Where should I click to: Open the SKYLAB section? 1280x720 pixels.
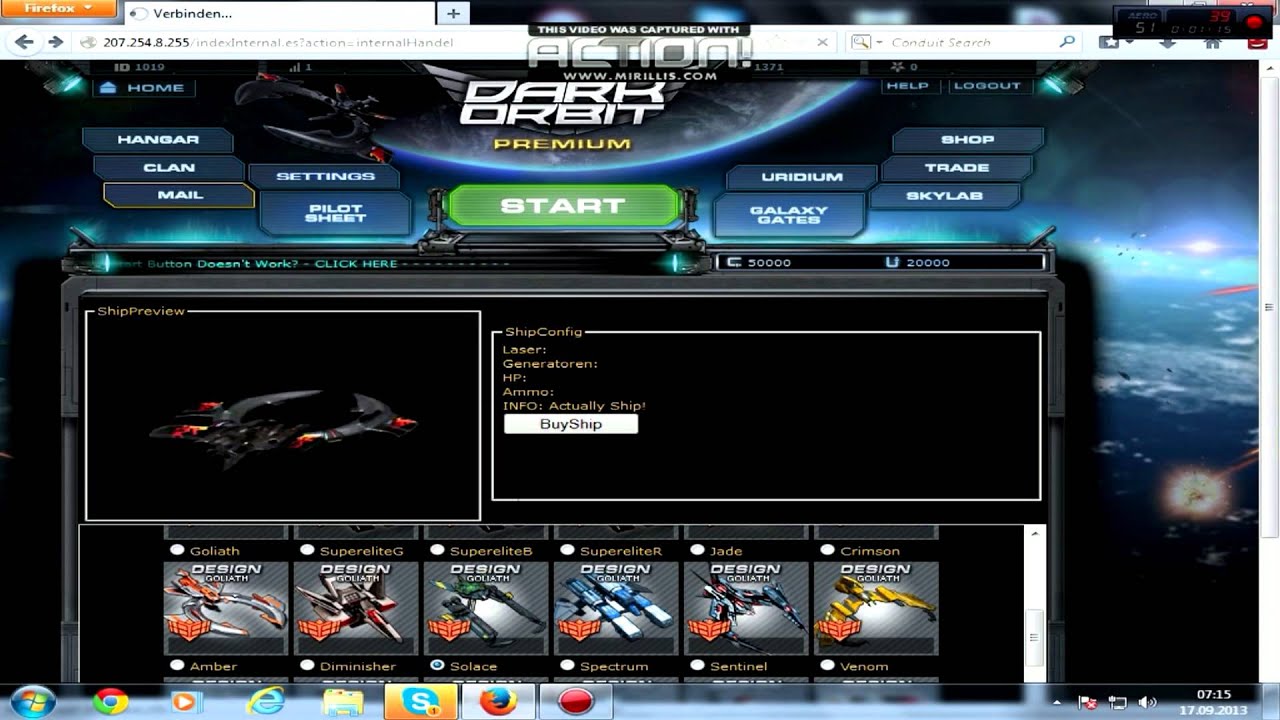pyautogui.click(x=945, y=196)
